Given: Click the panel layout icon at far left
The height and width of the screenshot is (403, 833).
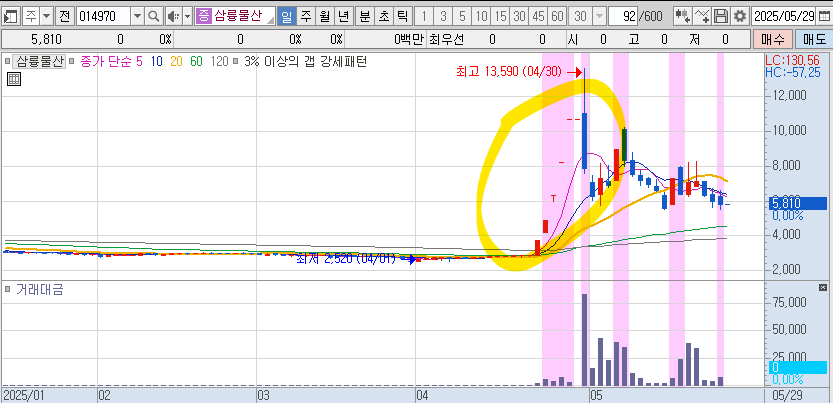Looking at the screenshot, I should point(10,16).
